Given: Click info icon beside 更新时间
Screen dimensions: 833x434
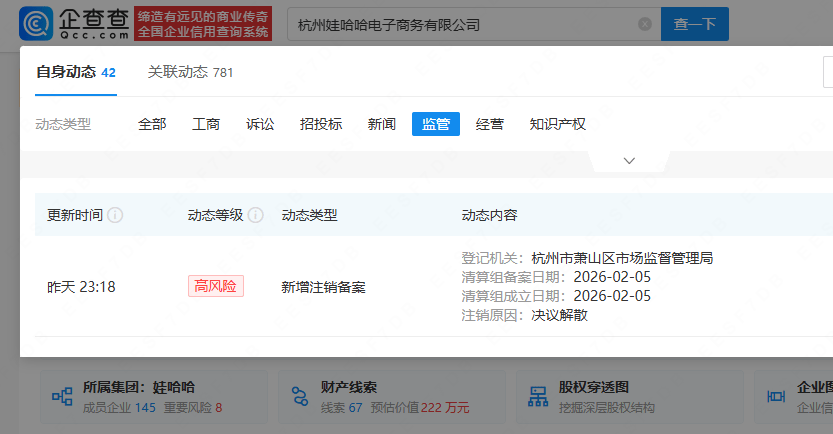Looking at the screenshot, I should pos(115,216).
